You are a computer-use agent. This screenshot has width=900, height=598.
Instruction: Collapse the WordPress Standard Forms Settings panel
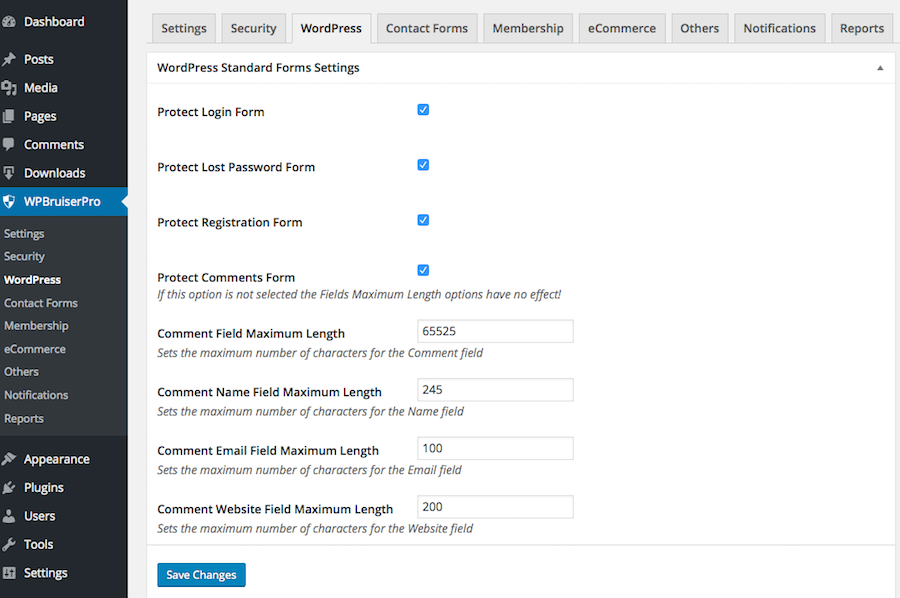click(x=880, y=67)
